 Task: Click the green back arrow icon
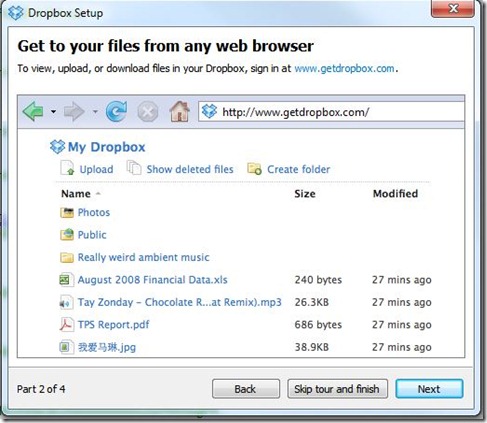coord(33,111)
